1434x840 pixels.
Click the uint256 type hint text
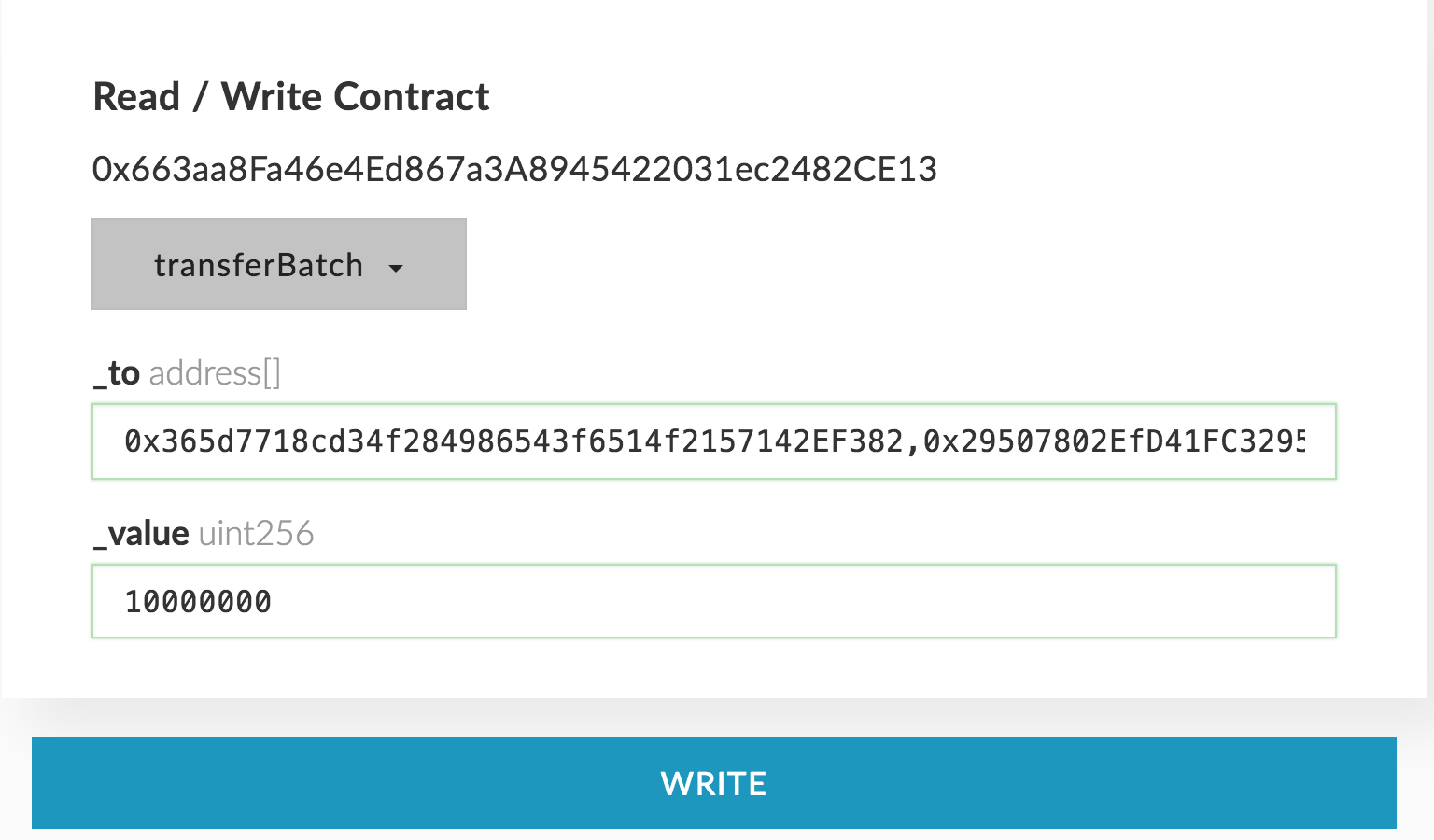(x=256, y=534)
